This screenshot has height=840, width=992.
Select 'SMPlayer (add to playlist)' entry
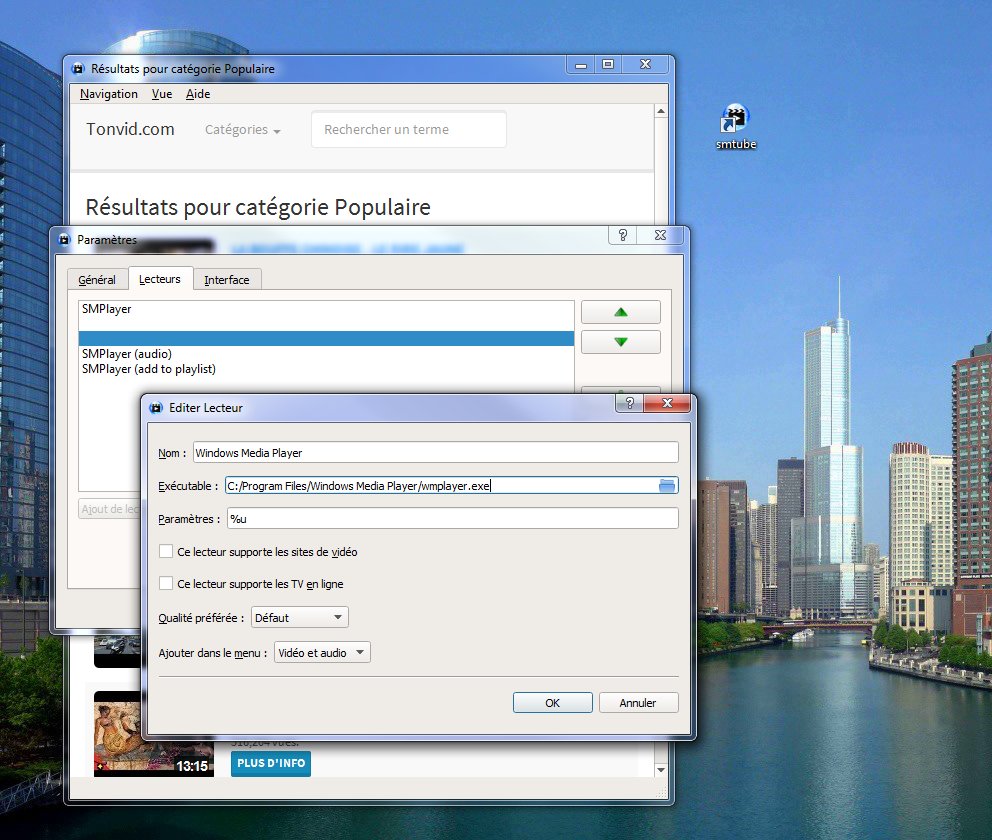pyautogui.click(x=326, y=369)
